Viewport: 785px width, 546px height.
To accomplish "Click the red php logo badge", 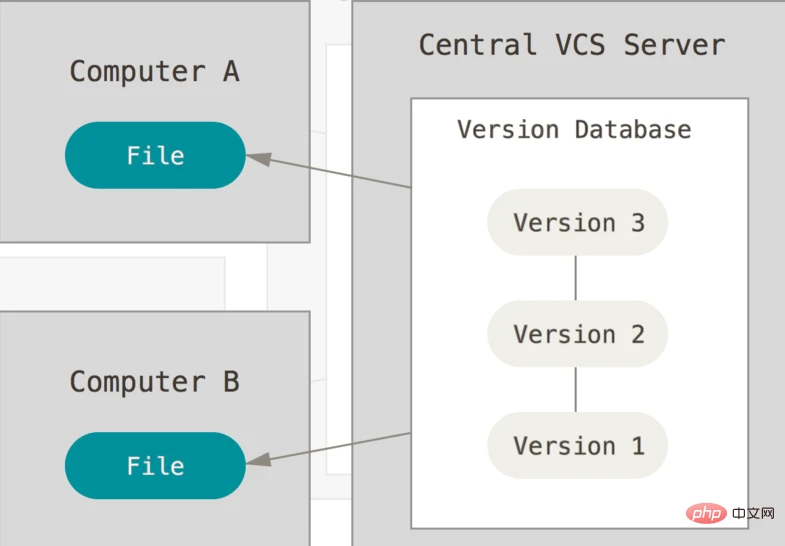I will tap(706, 513).
